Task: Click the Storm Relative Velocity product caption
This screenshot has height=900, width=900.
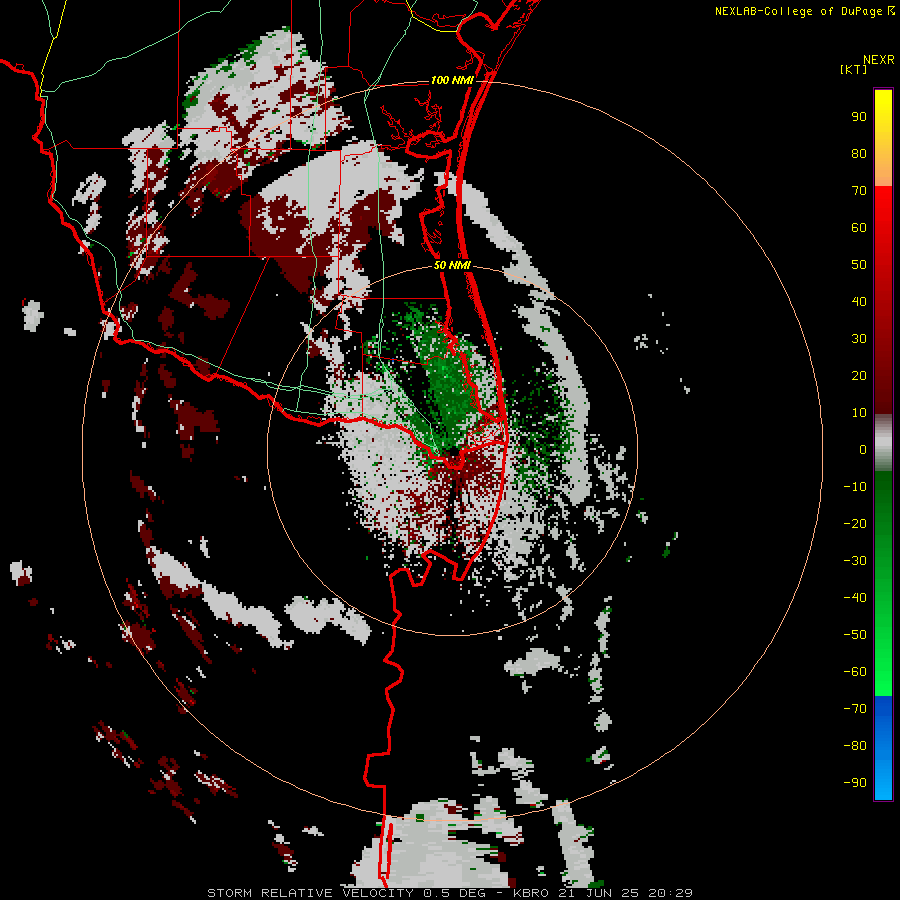Action: click(x=449, y=893)
